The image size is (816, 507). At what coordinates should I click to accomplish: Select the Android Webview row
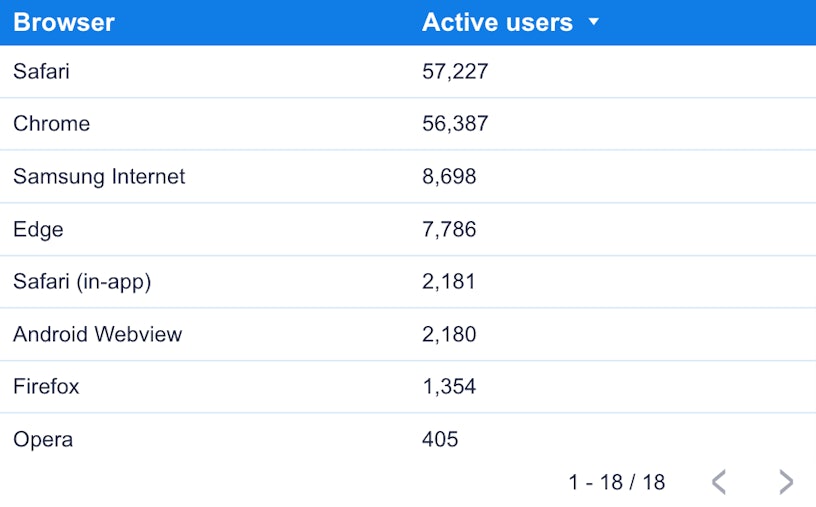tap(97, 334)
